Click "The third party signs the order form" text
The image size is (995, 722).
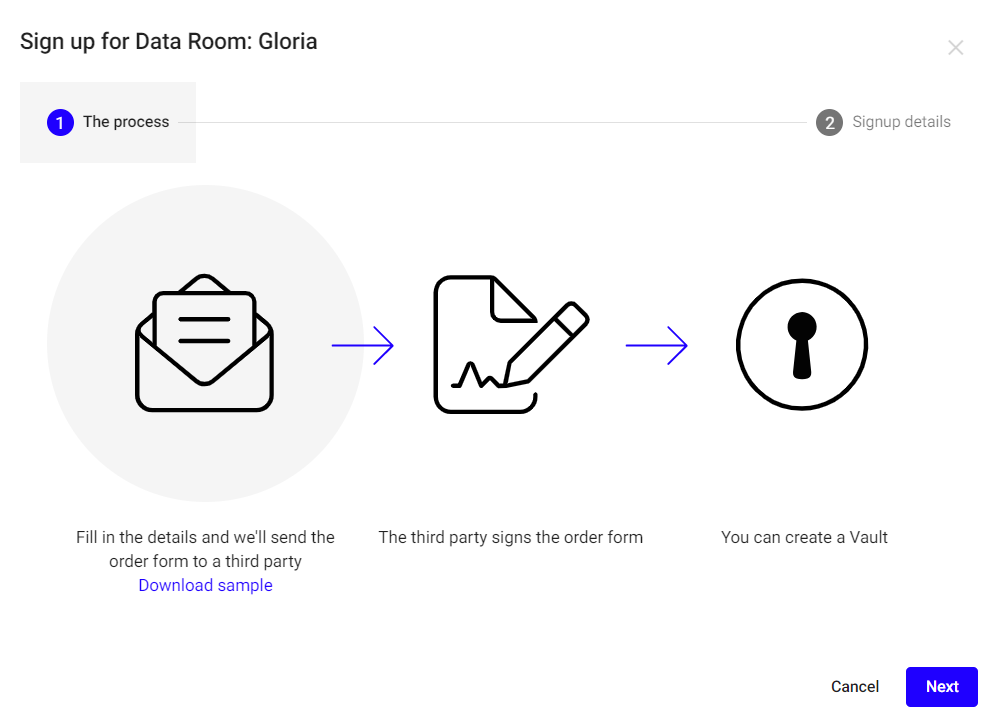point(510,538)
